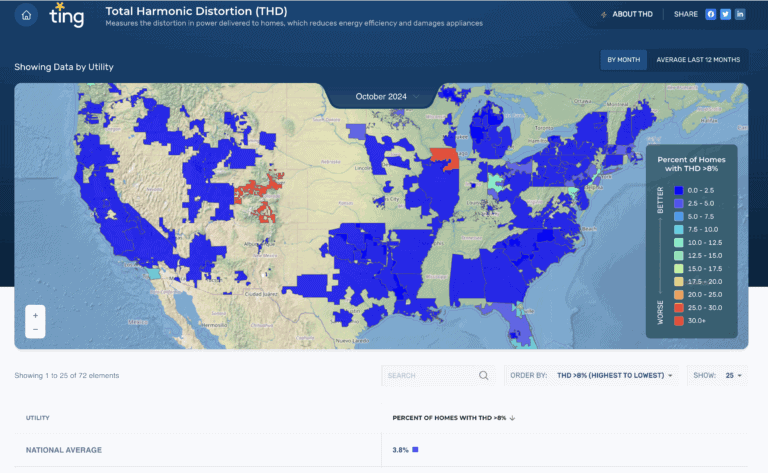Open the Ting logo

click(x=67, y=15)
